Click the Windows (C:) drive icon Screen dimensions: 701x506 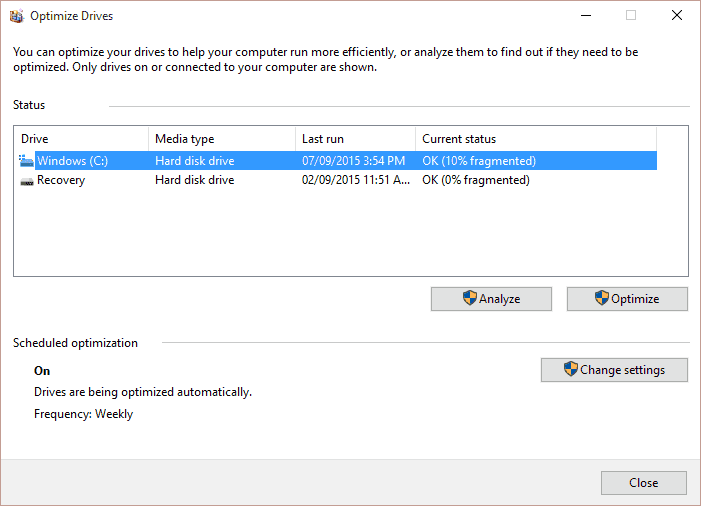[x=26, y=161]
